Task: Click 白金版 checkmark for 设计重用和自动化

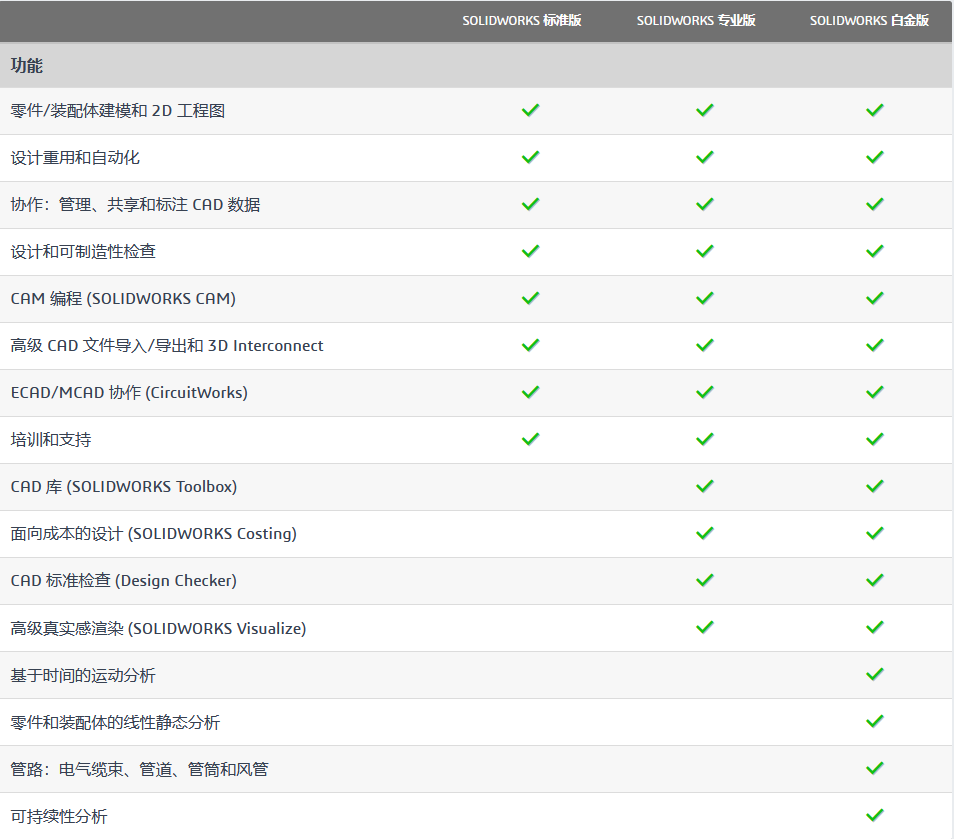Action: pyautogui.click(x=875, y=157)
